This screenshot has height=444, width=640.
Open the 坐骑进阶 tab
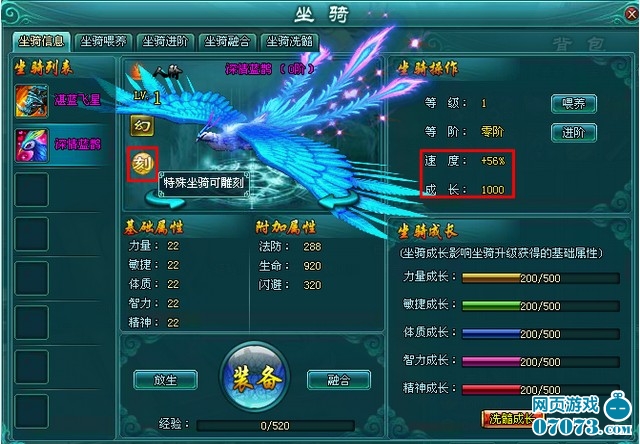click(165, 42)
